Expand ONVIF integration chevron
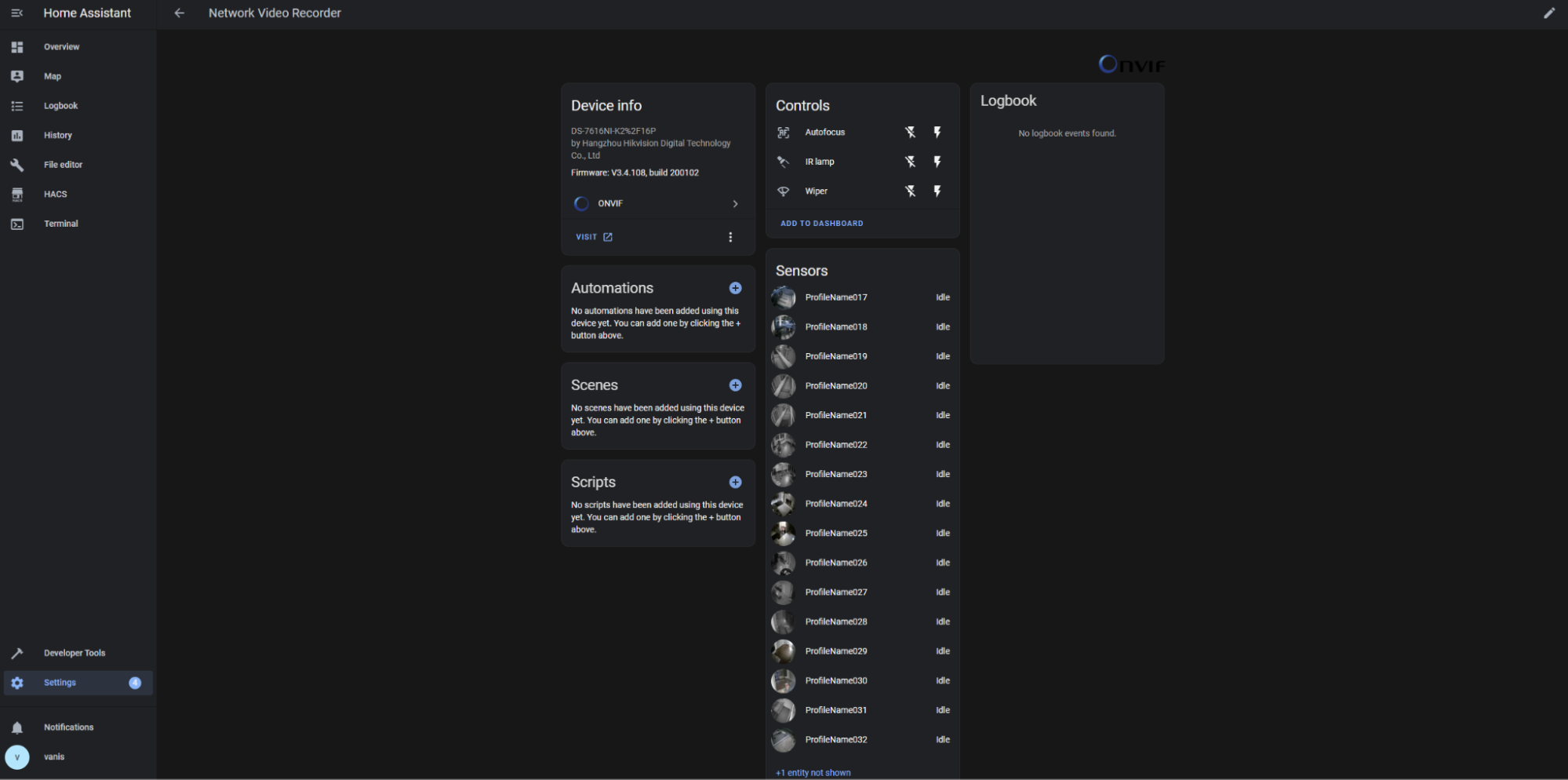 coord(735,204)
